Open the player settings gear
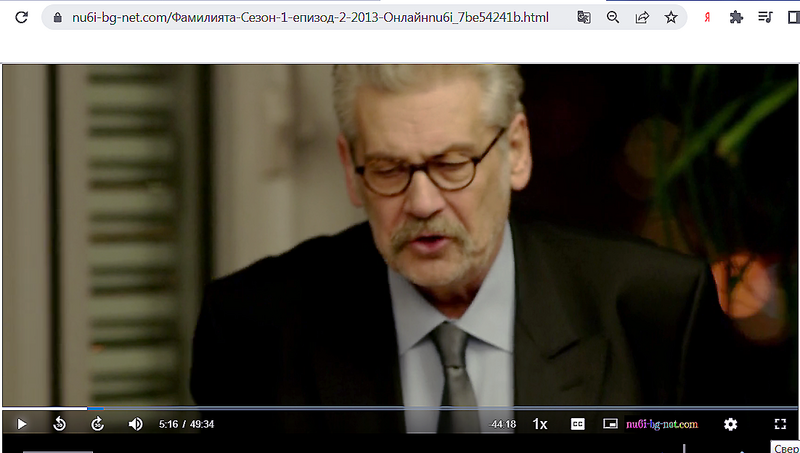Screen dimensions: 800x453 coord(731,424)
